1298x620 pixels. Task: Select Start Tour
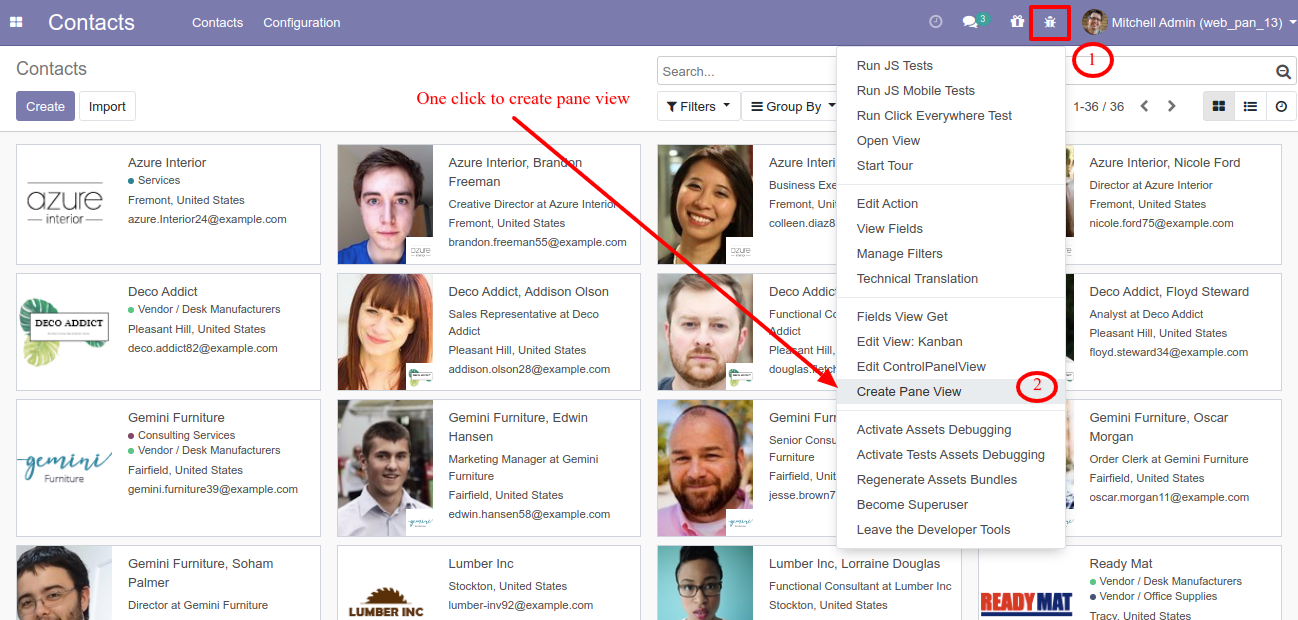coord(885,166)
